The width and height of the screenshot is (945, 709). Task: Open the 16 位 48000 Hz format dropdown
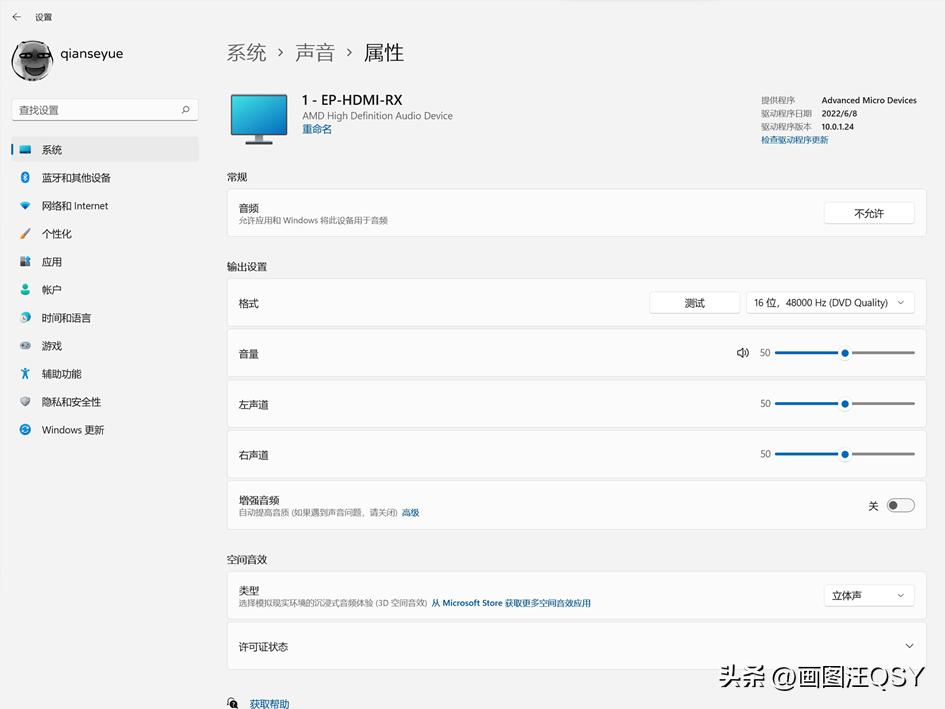[830, 303]
